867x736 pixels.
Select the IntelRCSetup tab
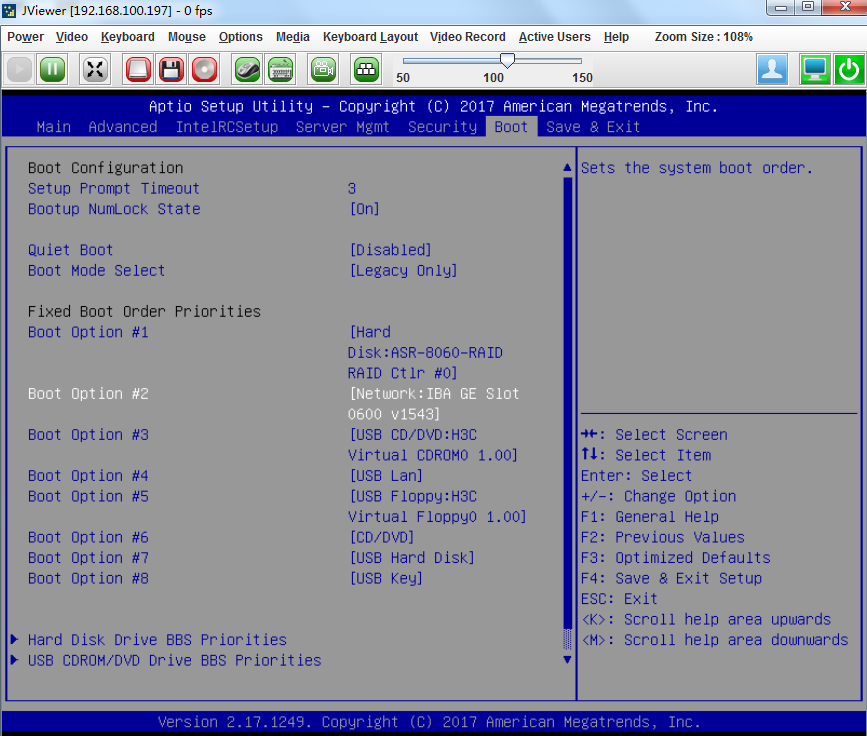pyautogui.click(x=227, y=127)
